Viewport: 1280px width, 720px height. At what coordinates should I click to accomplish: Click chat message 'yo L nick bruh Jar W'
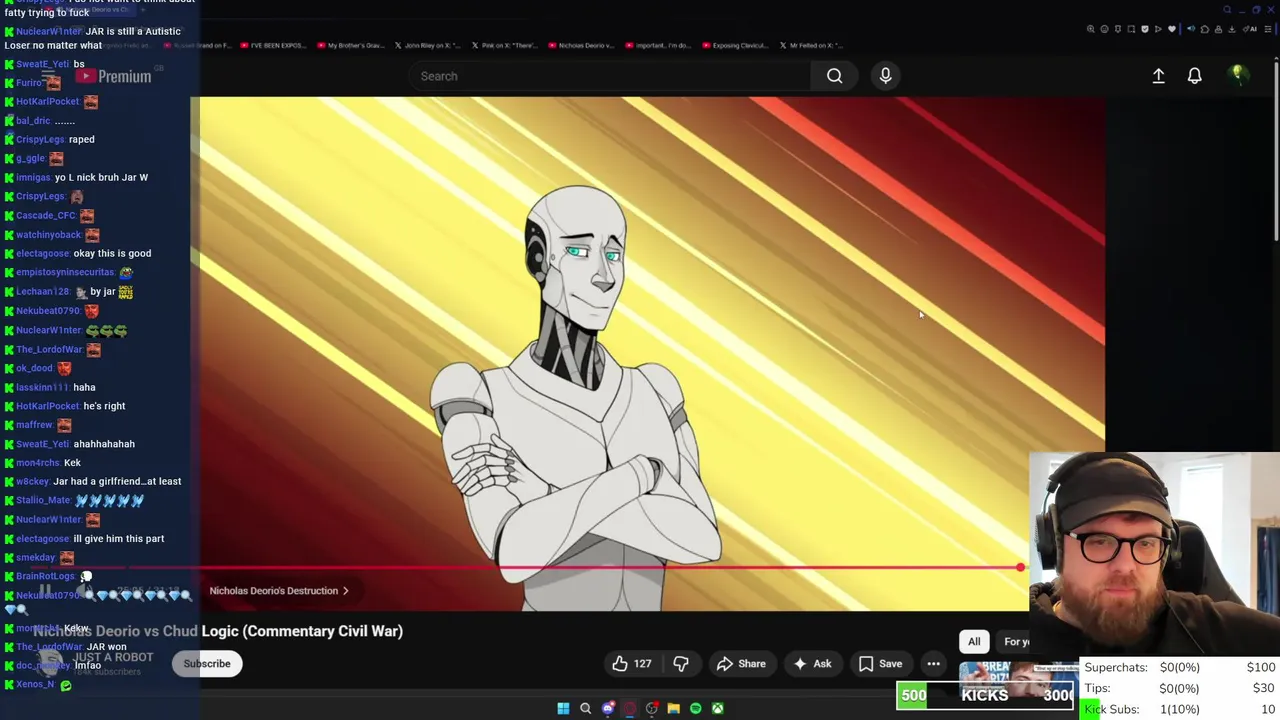(101, 178)
